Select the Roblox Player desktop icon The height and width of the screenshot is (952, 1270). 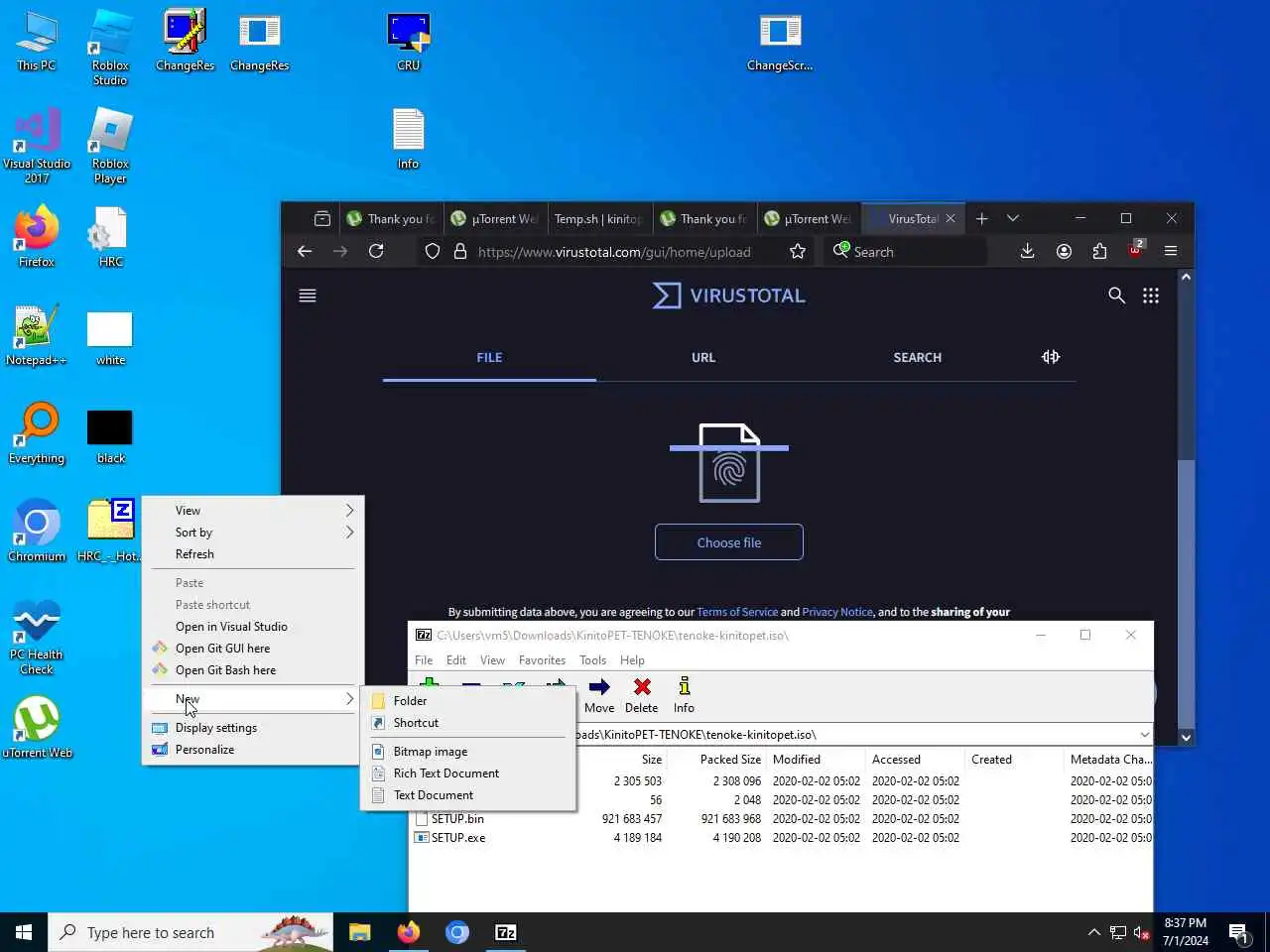click(x=110, y=146)
